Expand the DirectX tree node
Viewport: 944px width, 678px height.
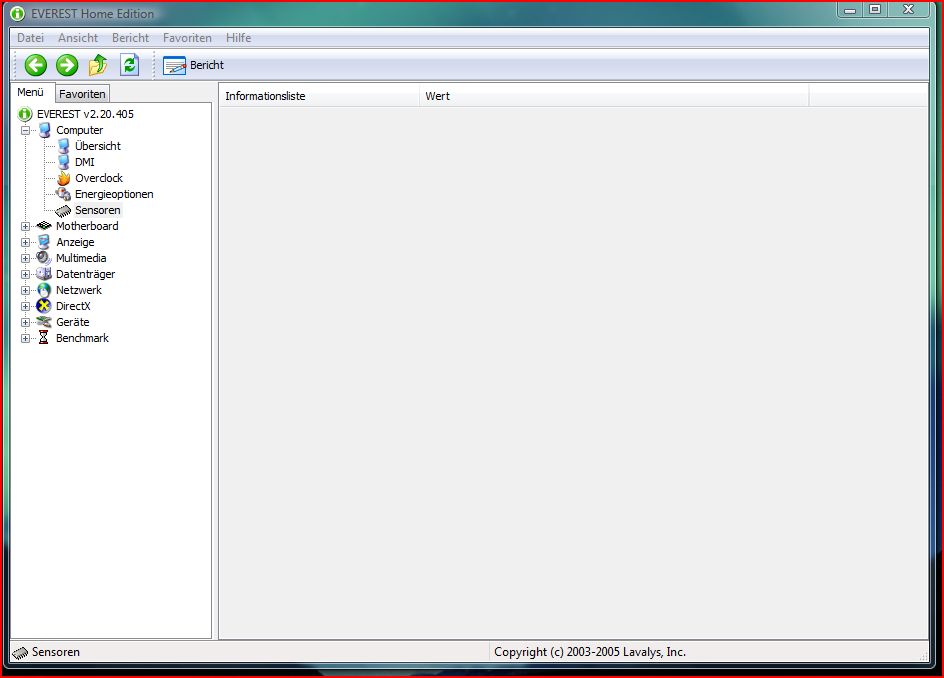(25, 306)
